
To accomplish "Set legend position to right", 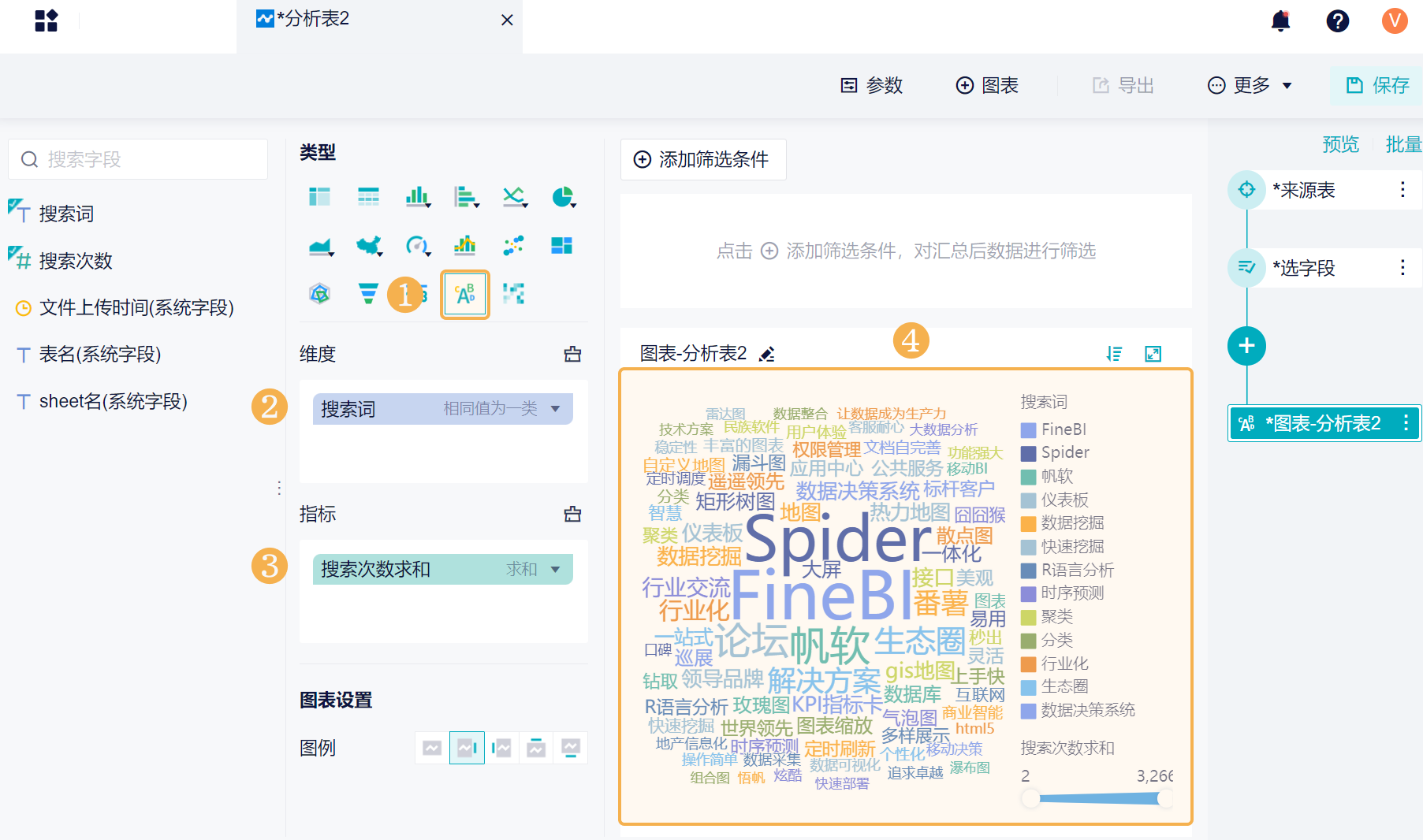I will click(467, 748).
